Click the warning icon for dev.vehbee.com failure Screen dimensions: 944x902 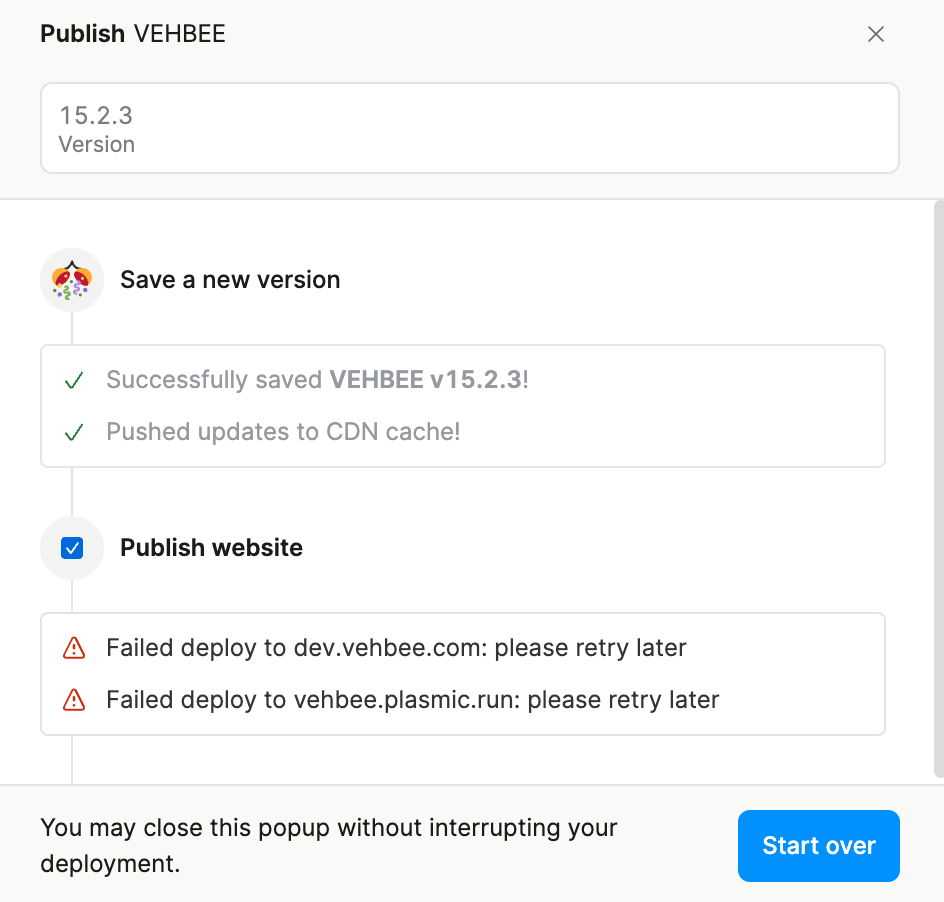73,648
